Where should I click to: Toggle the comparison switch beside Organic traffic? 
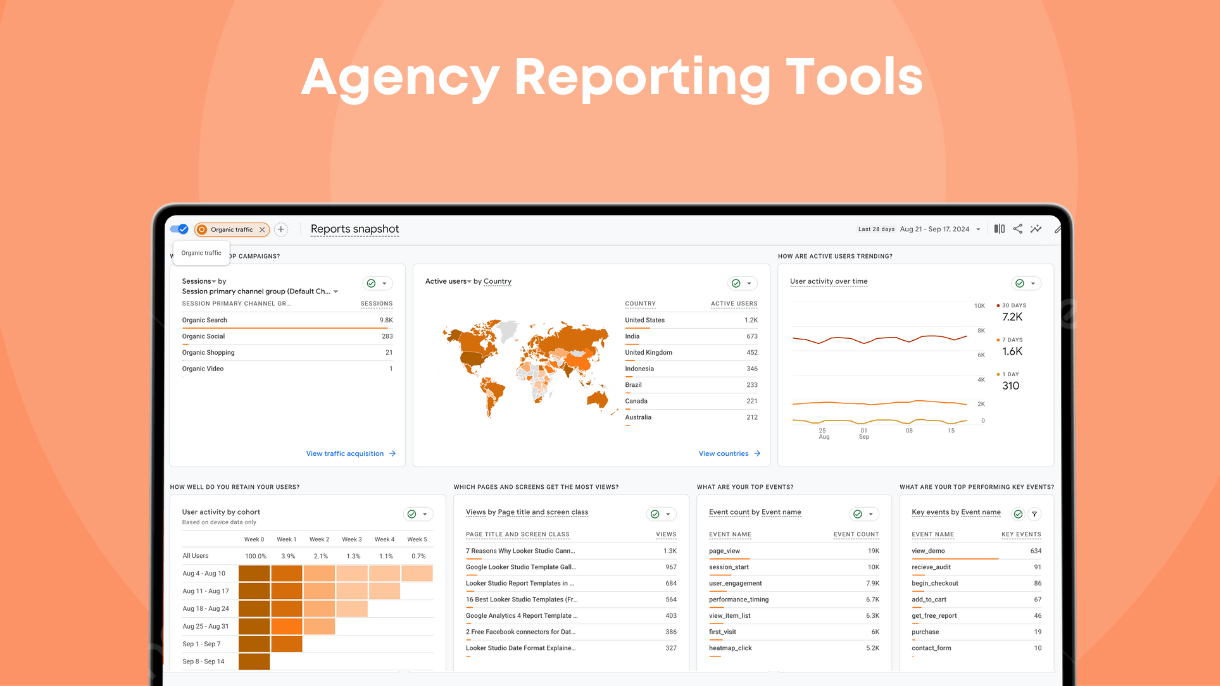(179, 229)
